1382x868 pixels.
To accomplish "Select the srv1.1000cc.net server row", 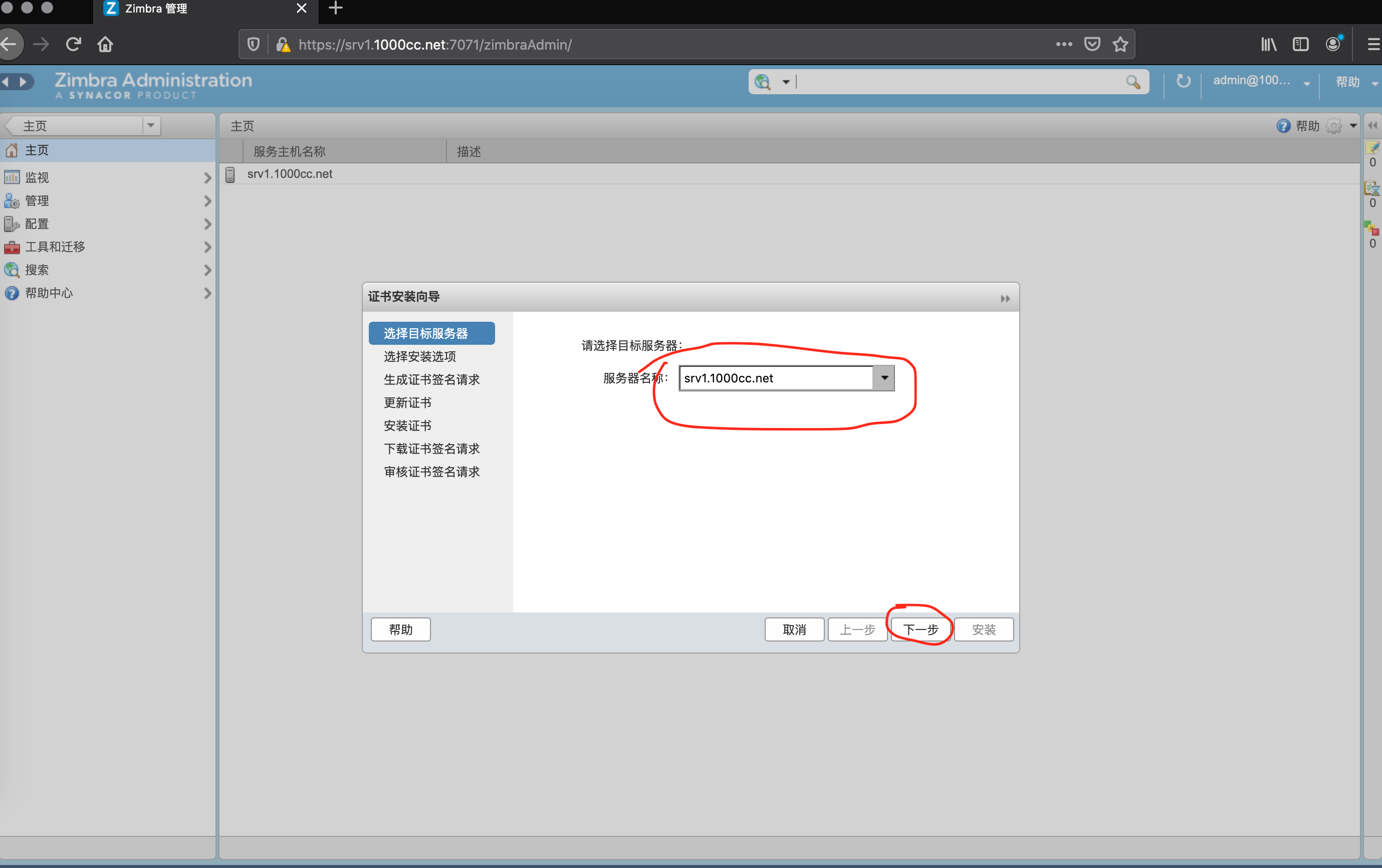I will 790,174.
